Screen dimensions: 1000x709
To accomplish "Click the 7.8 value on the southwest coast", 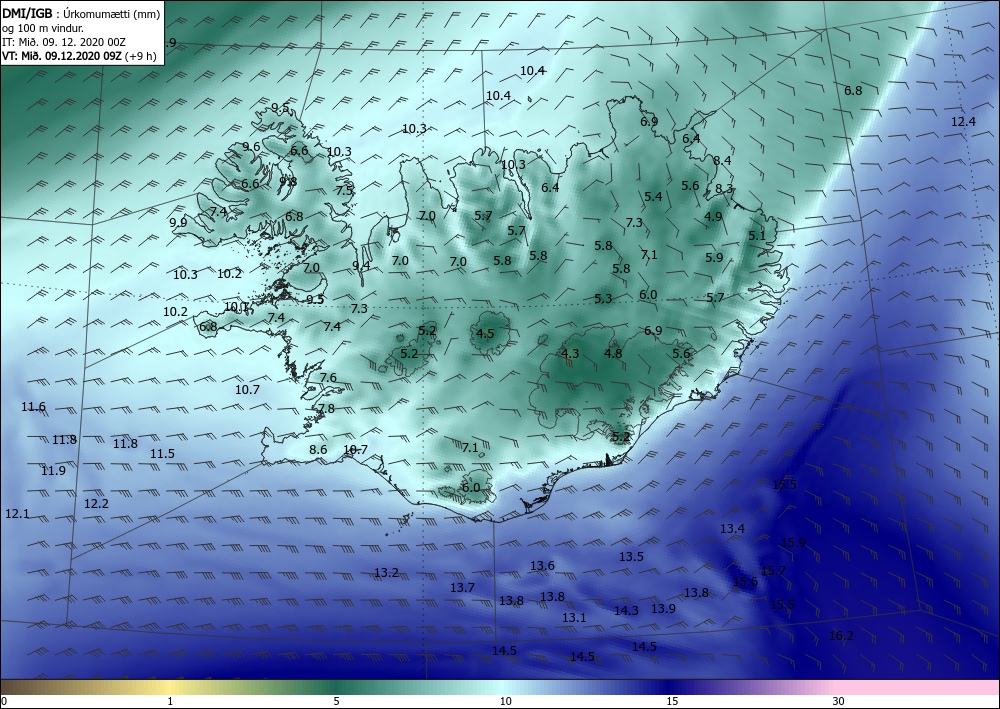I will [x=326, y=408].
